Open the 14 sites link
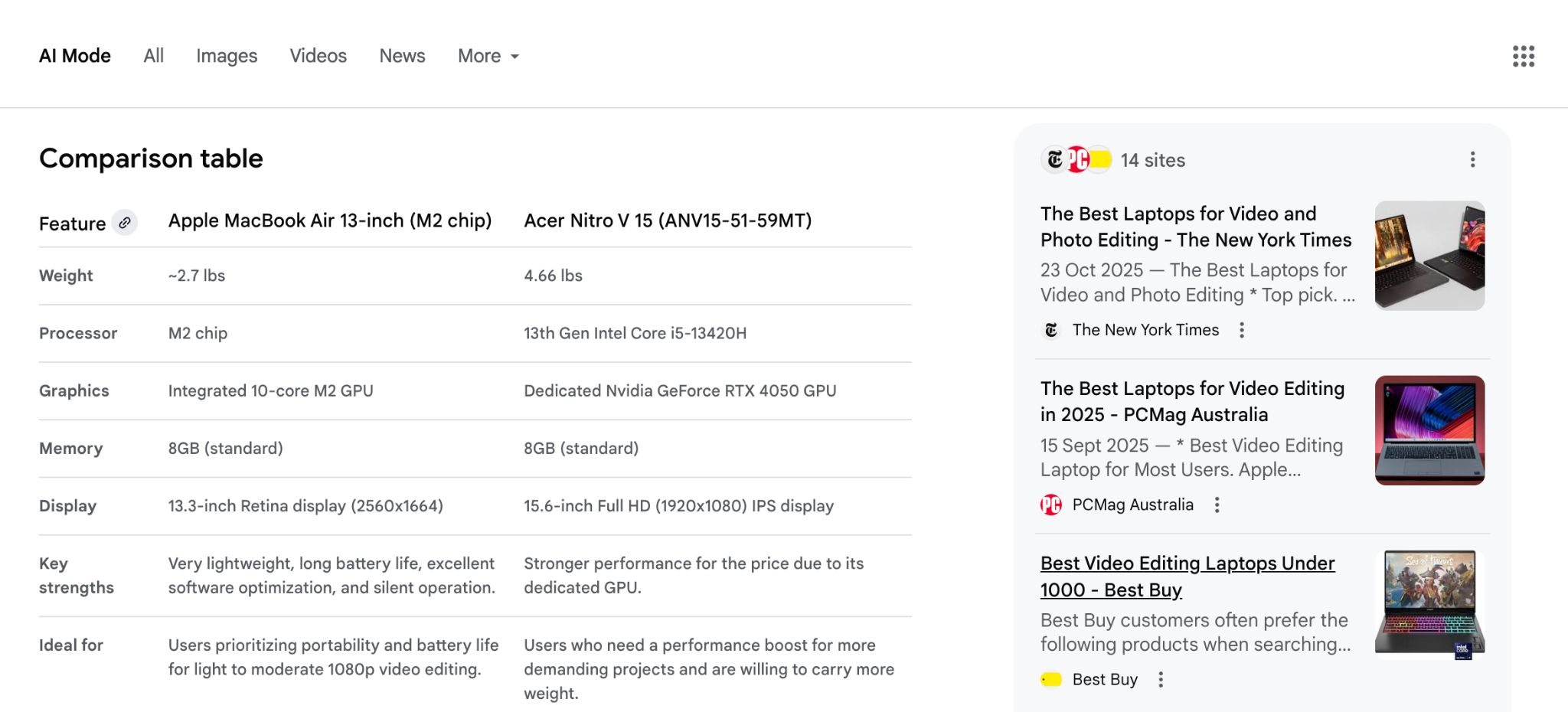The height and width of the screenshot is (712, 1568). (1152, 160)
